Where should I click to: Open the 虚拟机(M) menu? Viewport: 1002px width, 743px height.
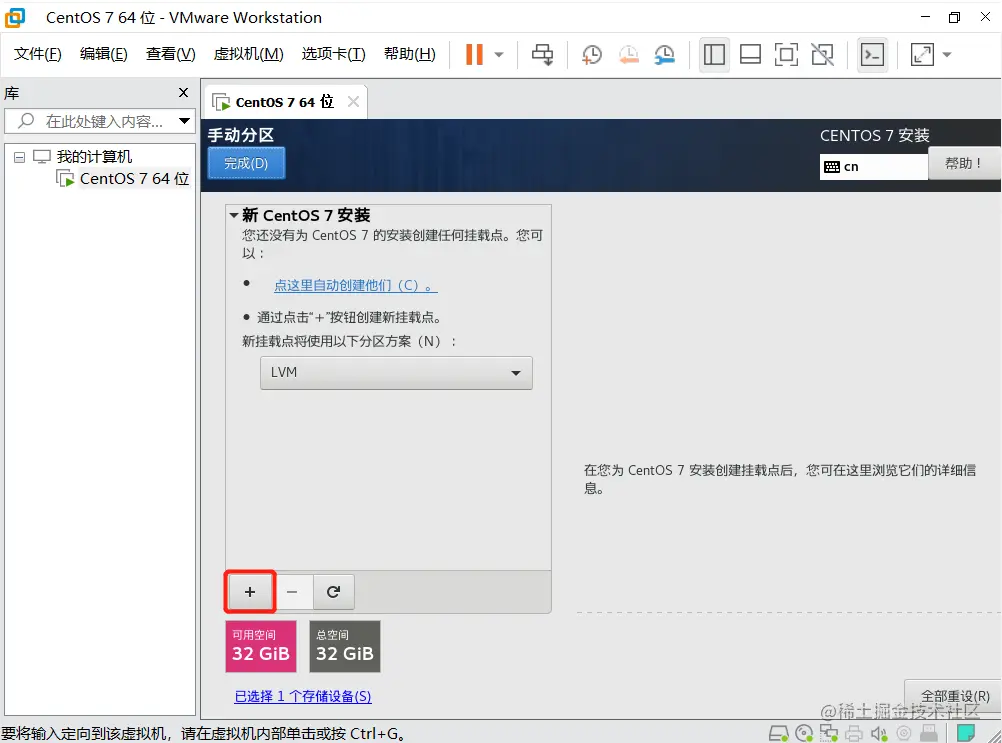click(249, 54)
